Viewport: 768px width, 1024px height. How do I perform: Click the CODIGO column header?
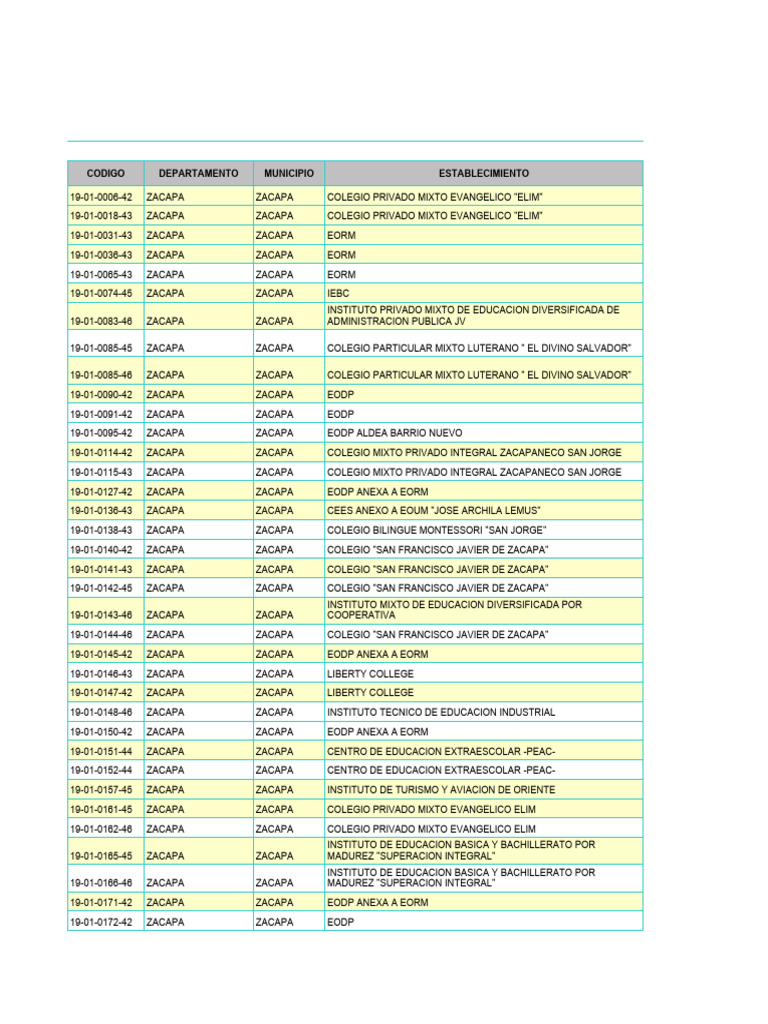106,174
